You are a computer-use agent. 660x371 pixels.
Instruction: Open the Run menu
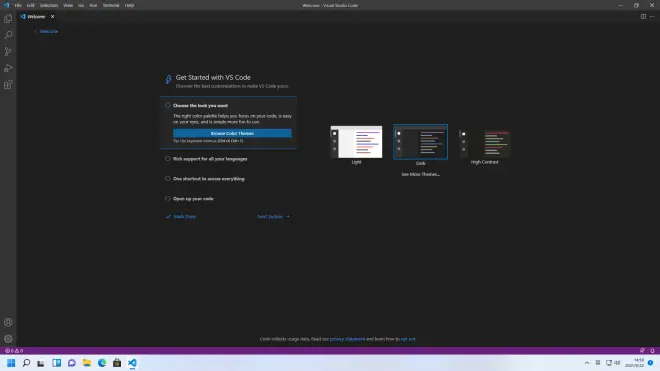click(x=93, y=5)
